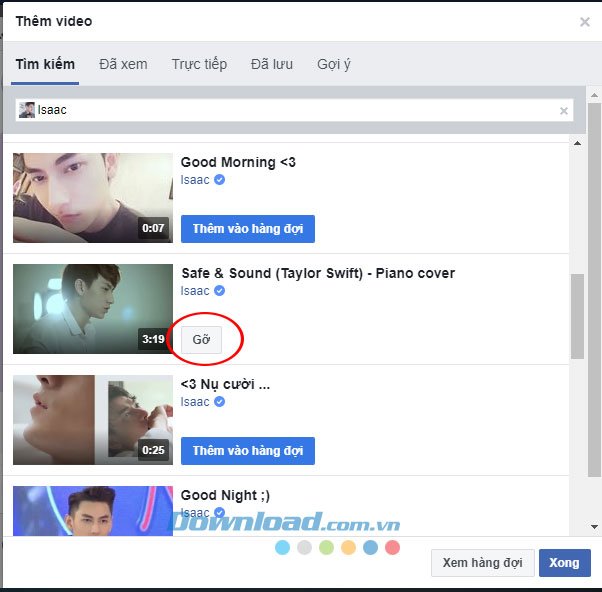Click the verified badge under Nụ cười
602x592 pixels.
219,402
